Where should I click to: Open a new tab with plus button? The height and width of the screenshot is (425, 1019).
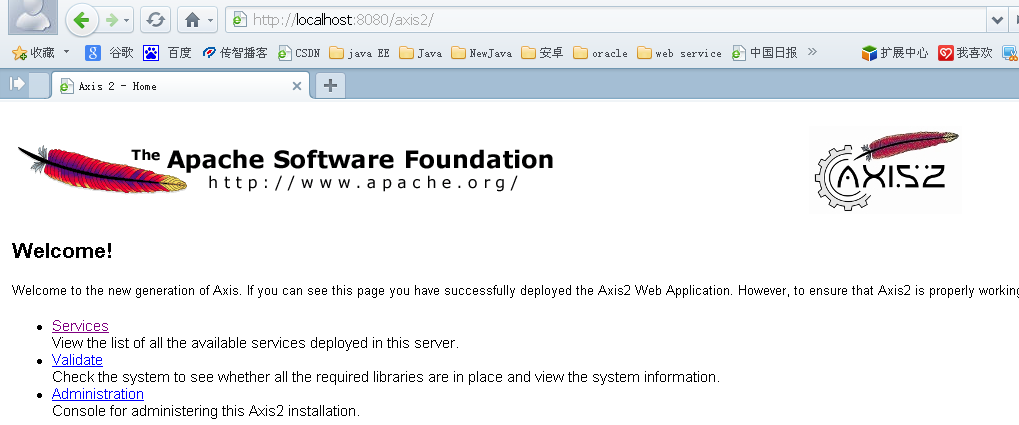[330, 85]
